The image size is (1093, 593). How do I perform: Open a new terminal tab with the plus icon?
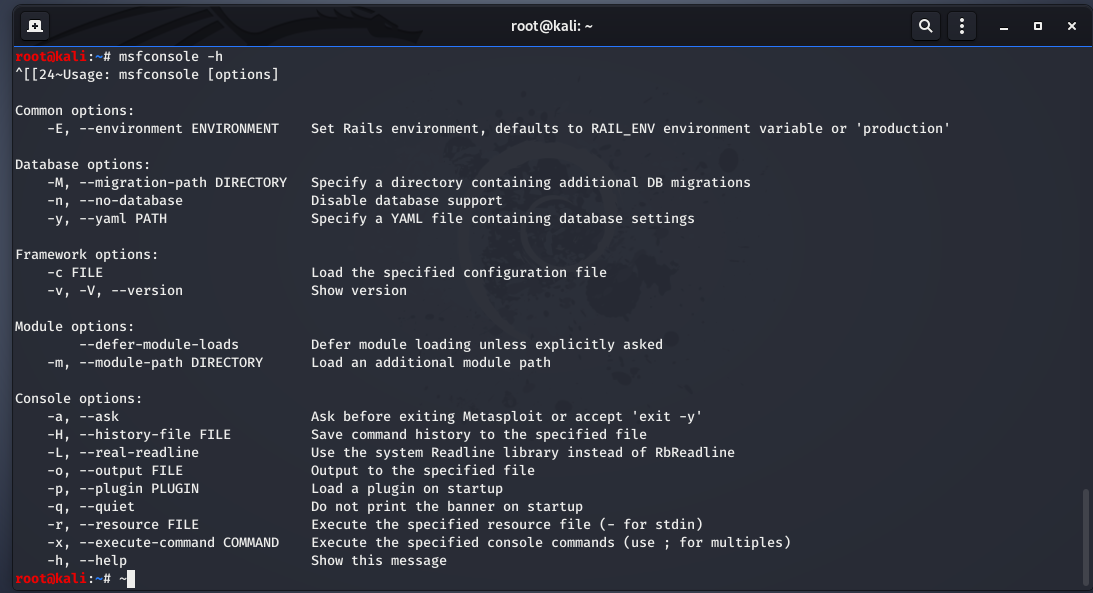point(35,26)
